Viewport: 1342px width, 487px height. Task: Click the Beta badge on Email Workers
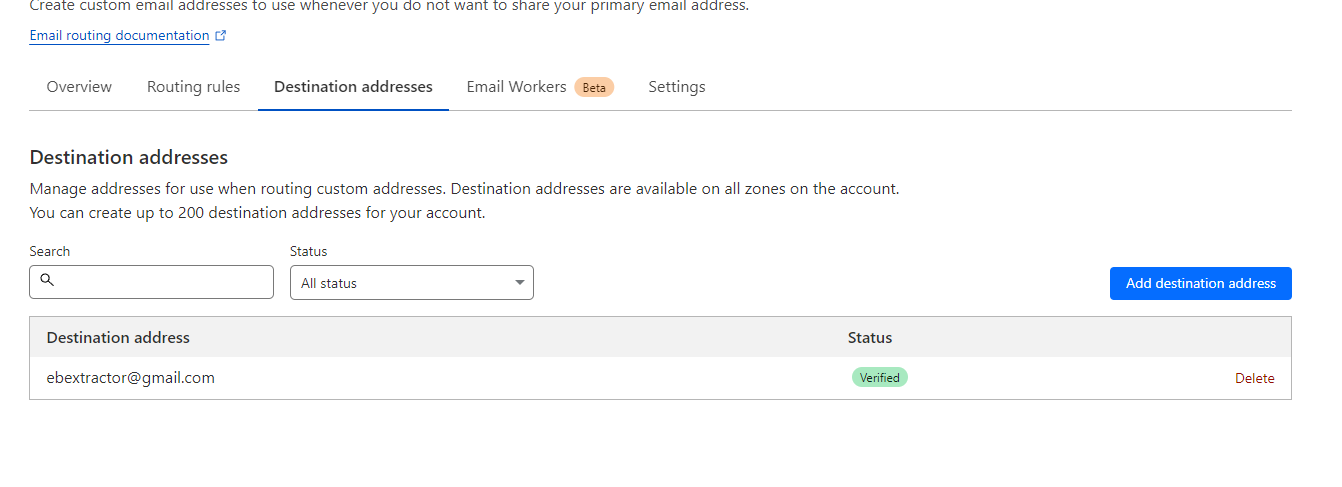tap(594, 88)
